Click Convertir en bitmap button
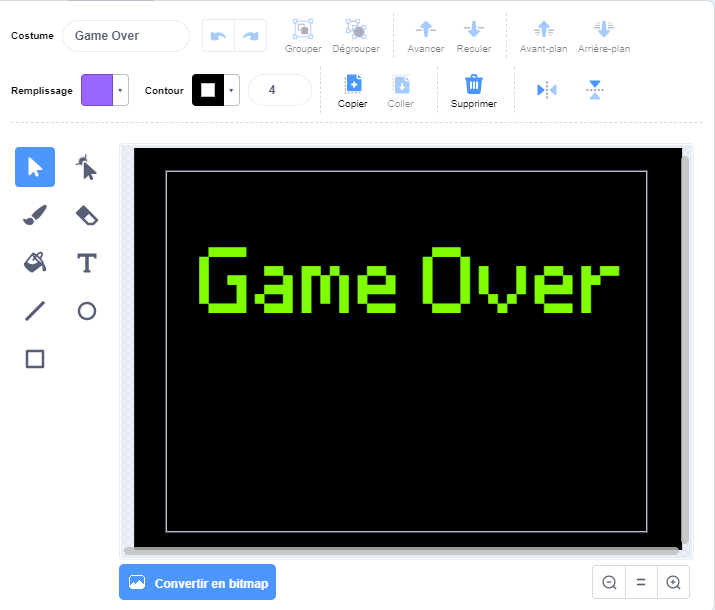Viewport: 715px width, 610px height. click(197, 583)
